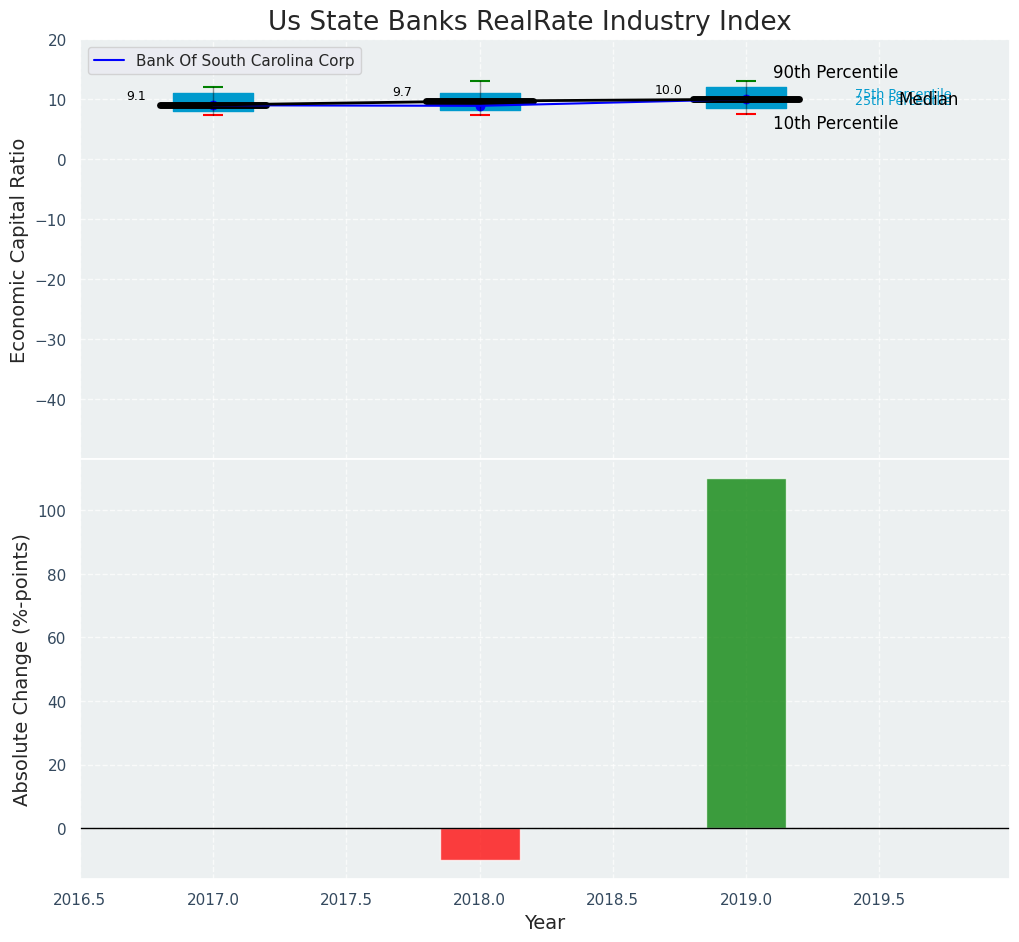Click the green upper whisker cap for 2019
The image size is (1019, 942).
[746, 81]
